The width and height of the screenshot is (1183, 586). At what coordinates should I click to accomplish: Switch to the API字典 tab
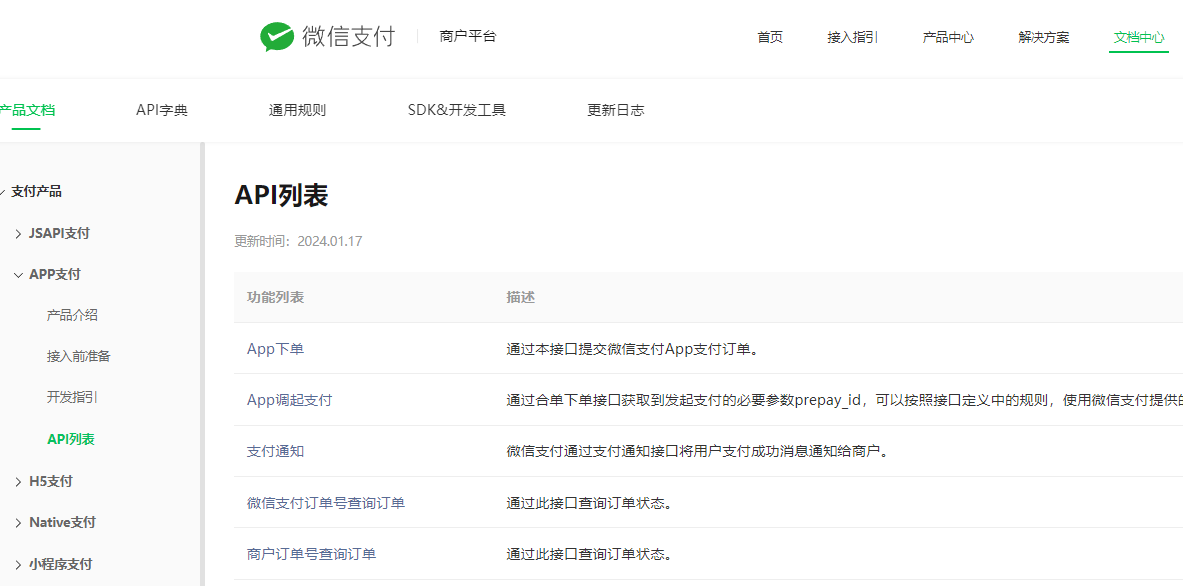coord(161,110)
